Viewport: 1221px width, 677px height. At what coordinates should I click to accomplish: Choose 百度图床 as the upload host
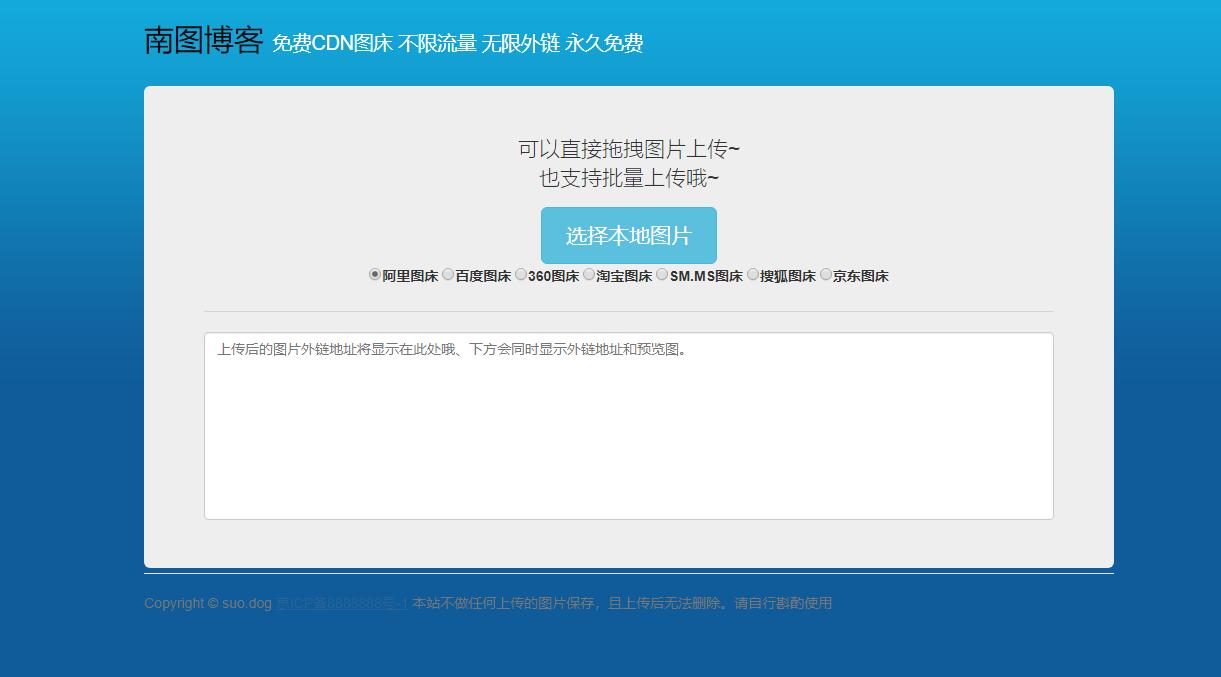pos(448,274)
